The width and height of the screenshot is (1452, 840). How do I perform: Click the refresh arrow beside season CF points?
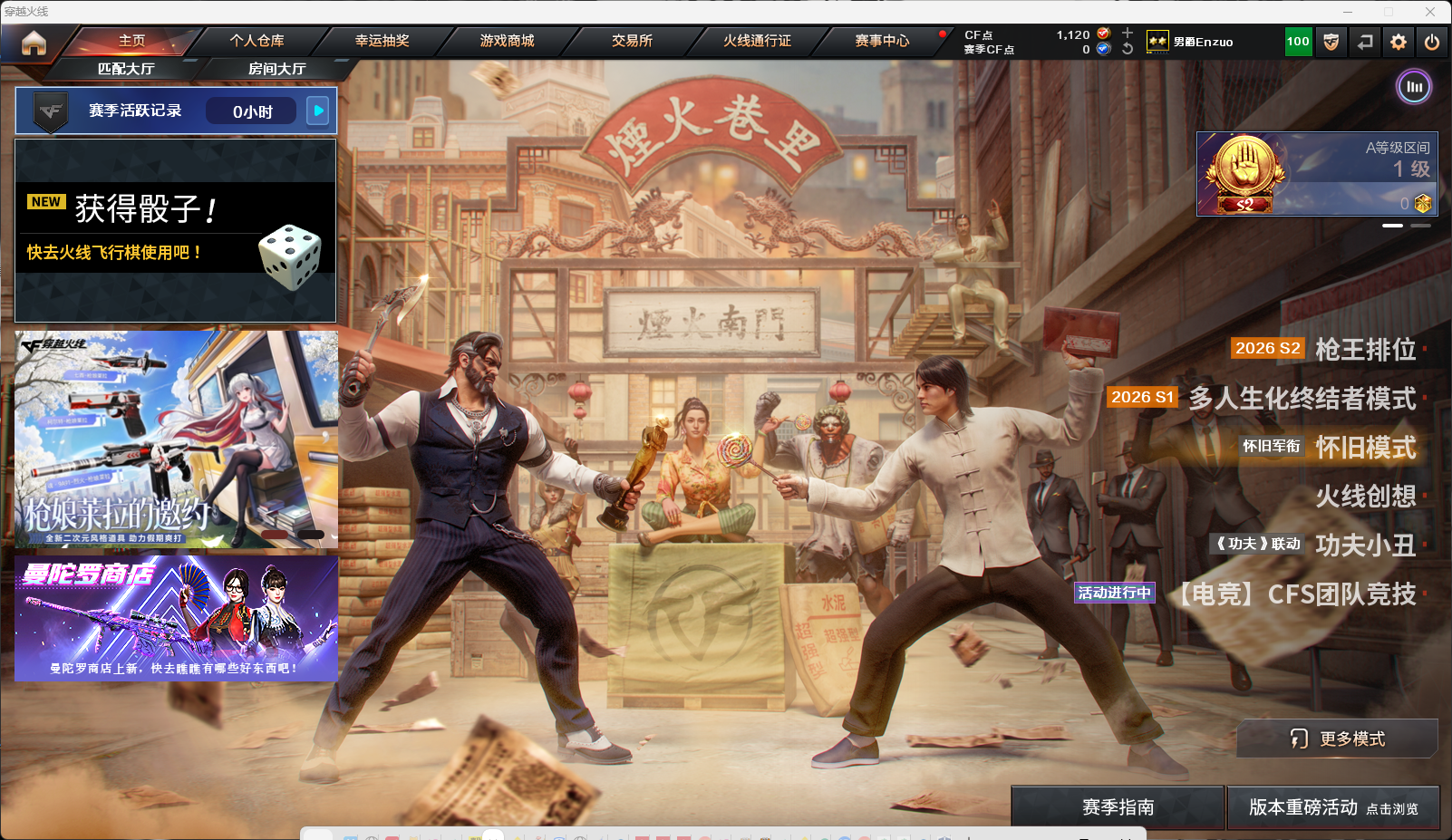point(1128,49)
